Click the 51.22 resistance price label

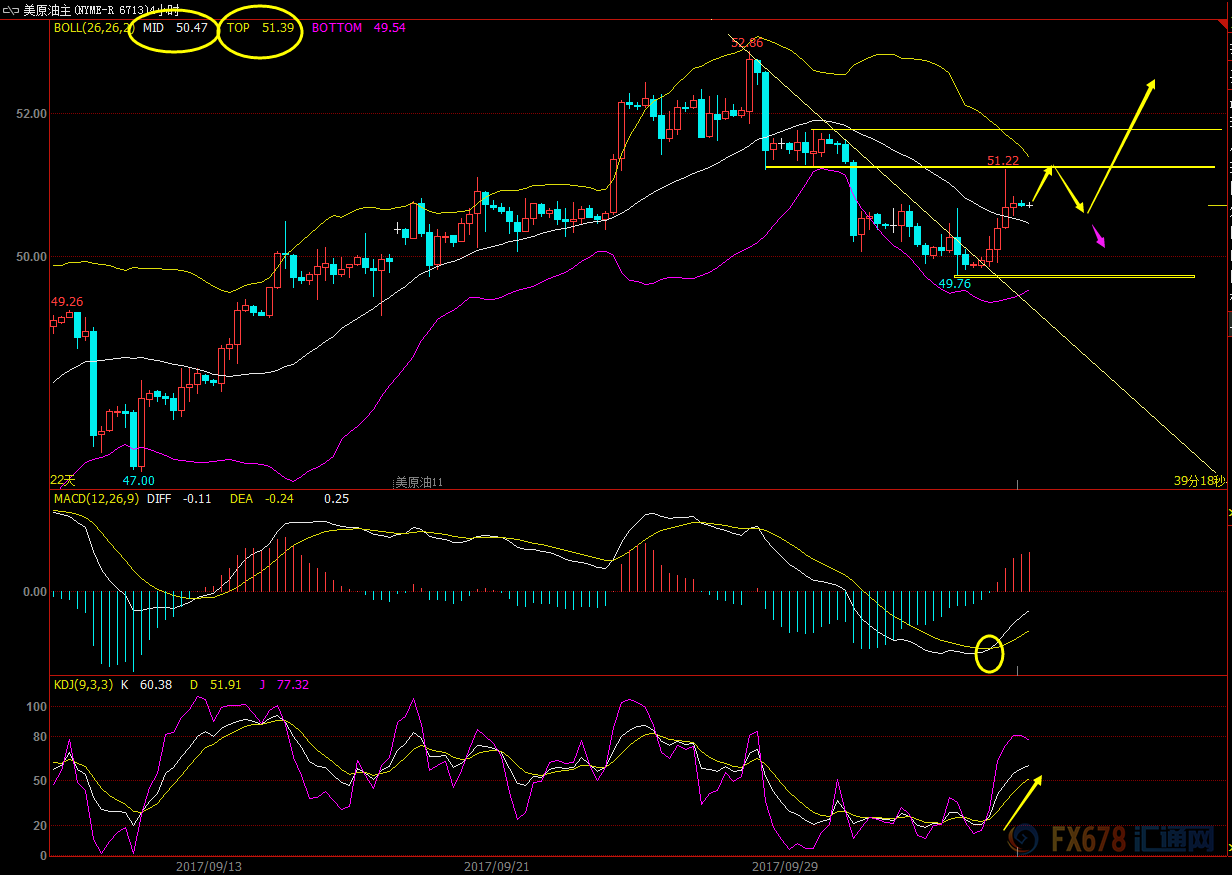[1002, 161]
